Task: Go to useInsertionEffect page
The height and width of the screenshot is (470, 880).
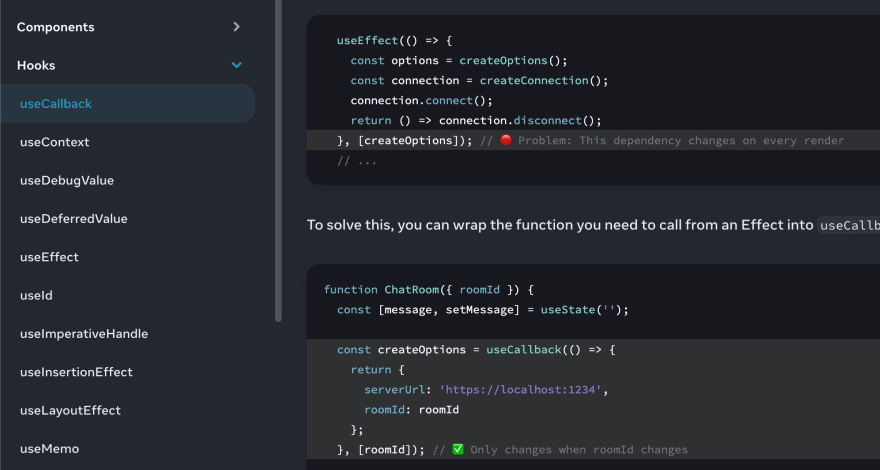Action: point(76,372)
